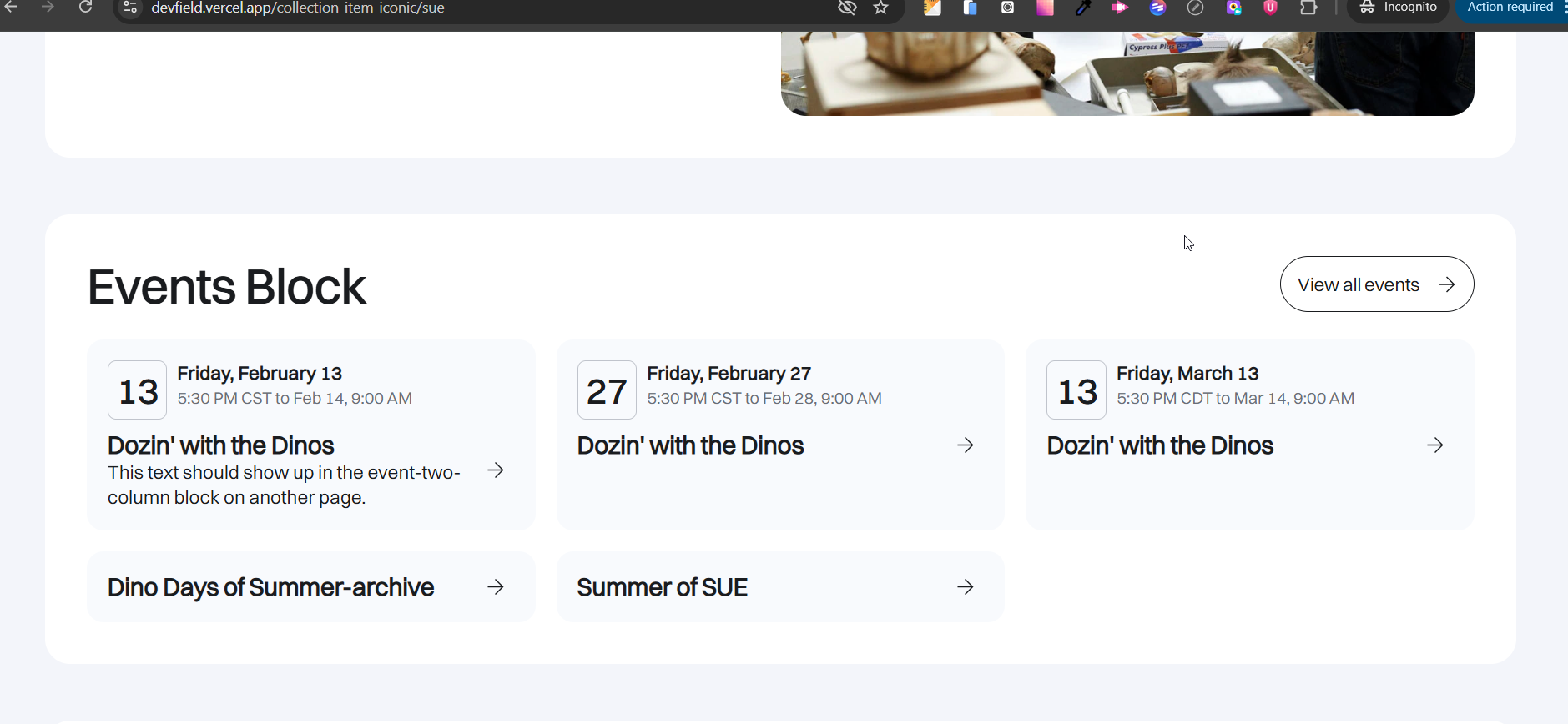Open the browser extensions puzzle menu

click(x=1308, y=8)
